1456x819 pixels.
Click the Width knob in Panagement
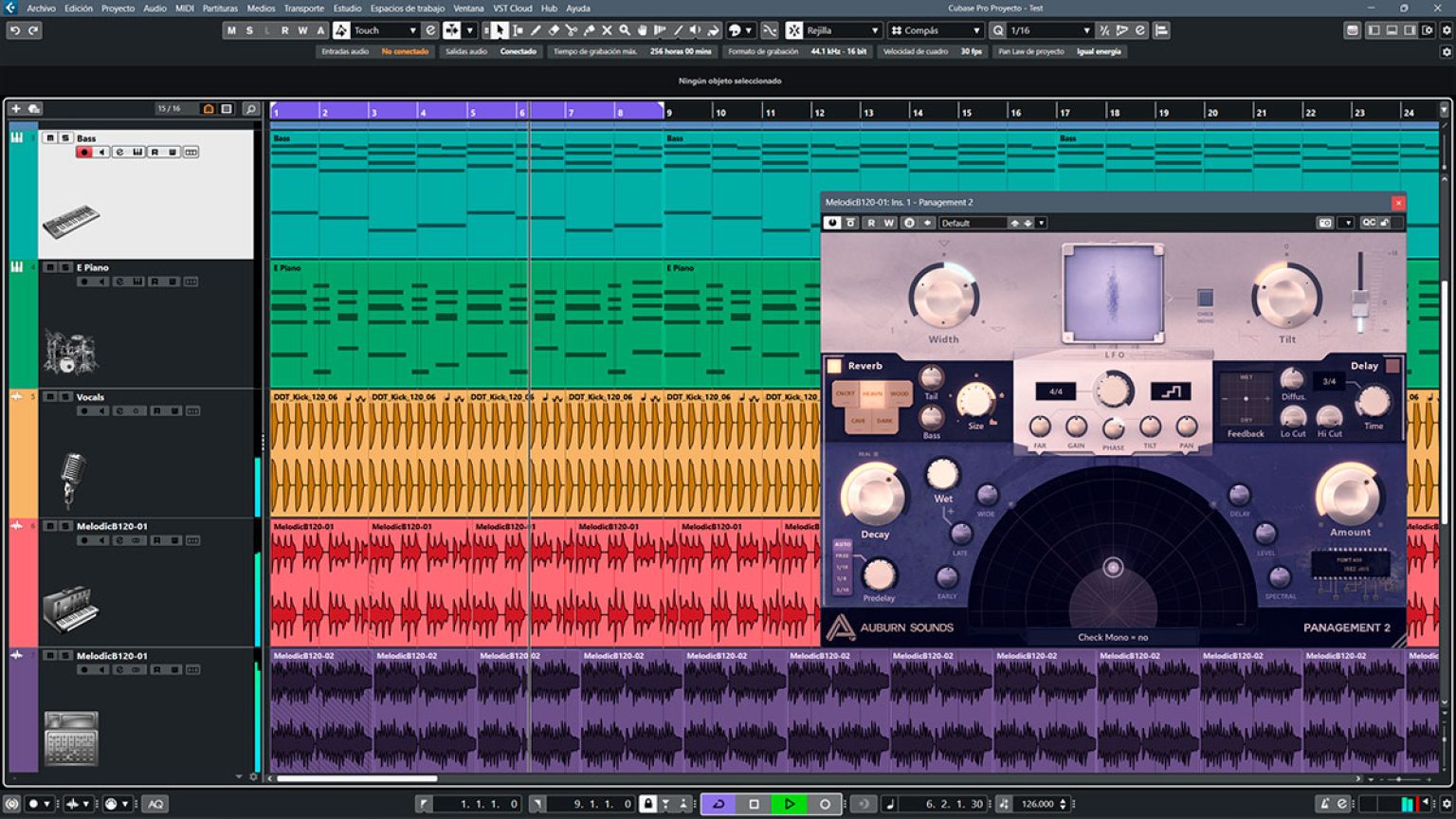click(943, 297)
